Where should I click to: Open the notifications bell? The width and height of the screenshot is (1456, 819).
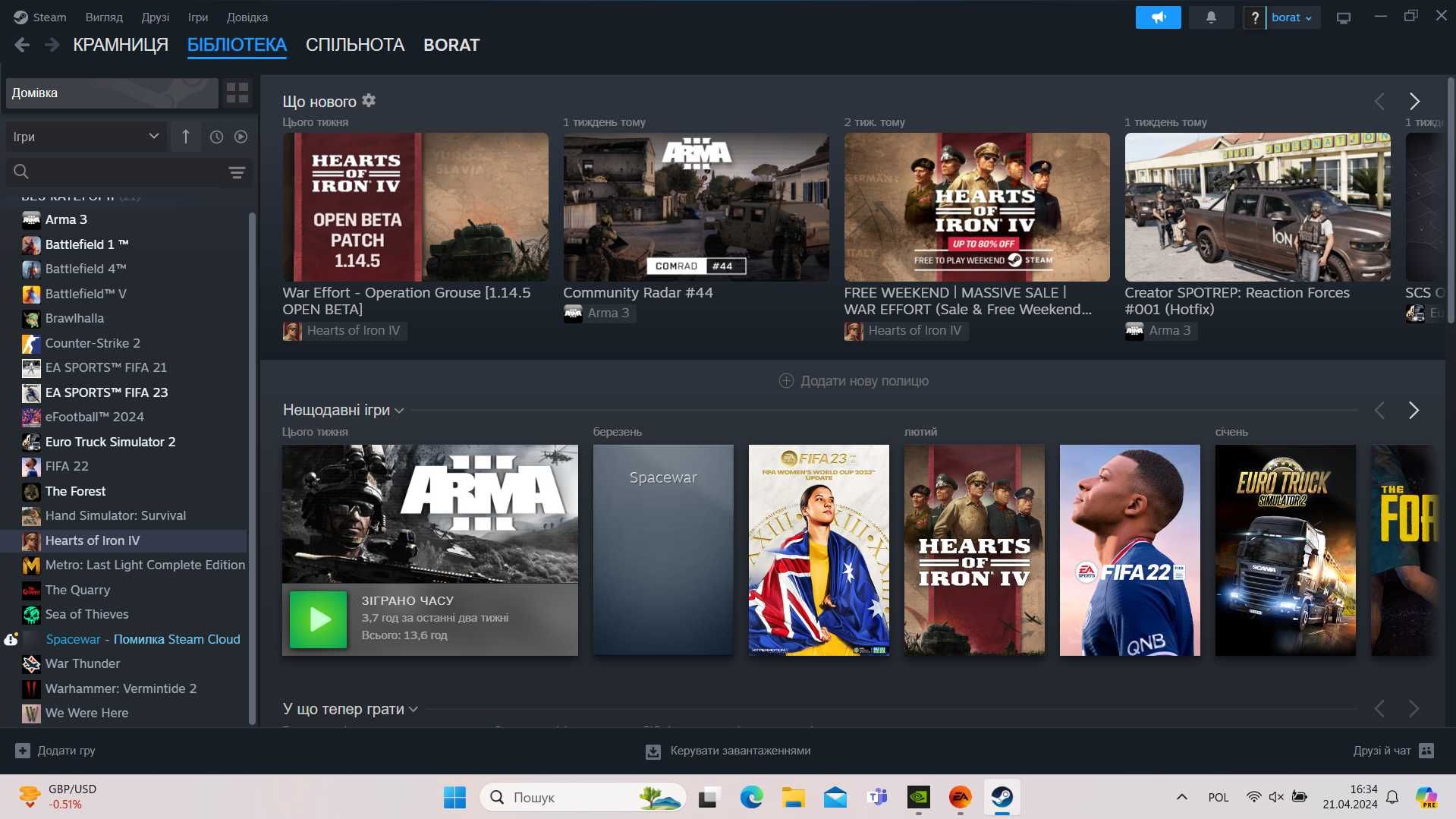(1211, 17)
